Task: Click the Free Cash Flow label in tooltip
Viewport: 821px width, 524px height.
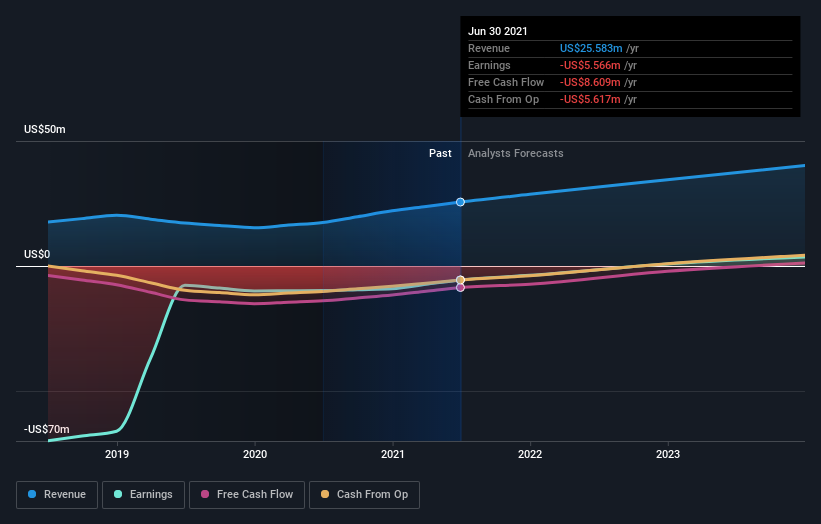Action: [x=506, y=82]
